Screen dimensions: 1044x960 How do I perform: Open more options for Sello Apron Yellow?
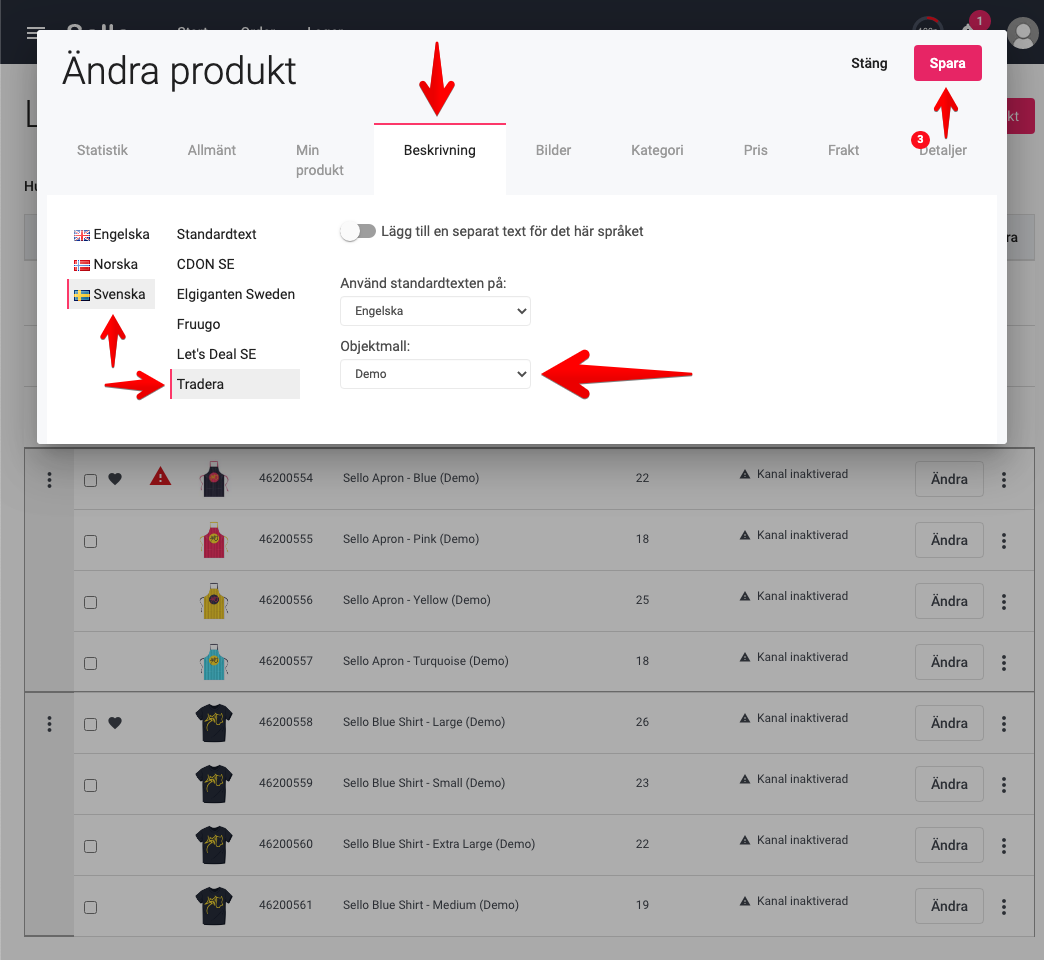click(x=1004, y=602)
